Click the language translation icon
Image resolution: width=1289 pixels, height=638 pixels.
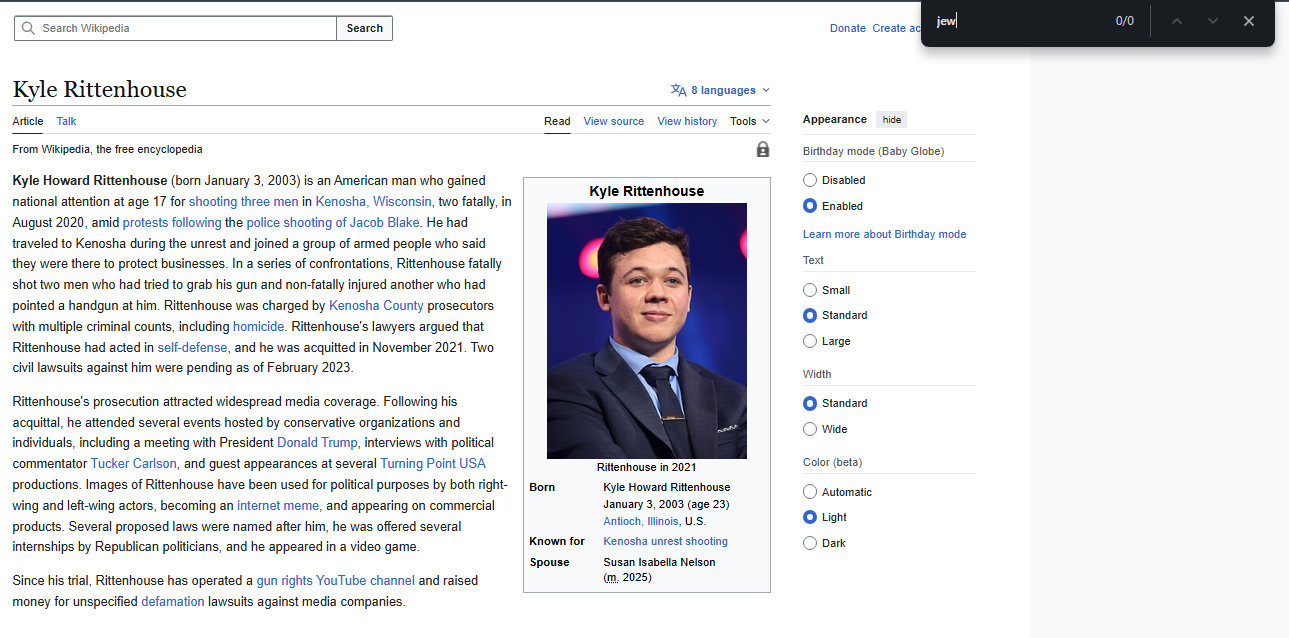pos(678,90)
